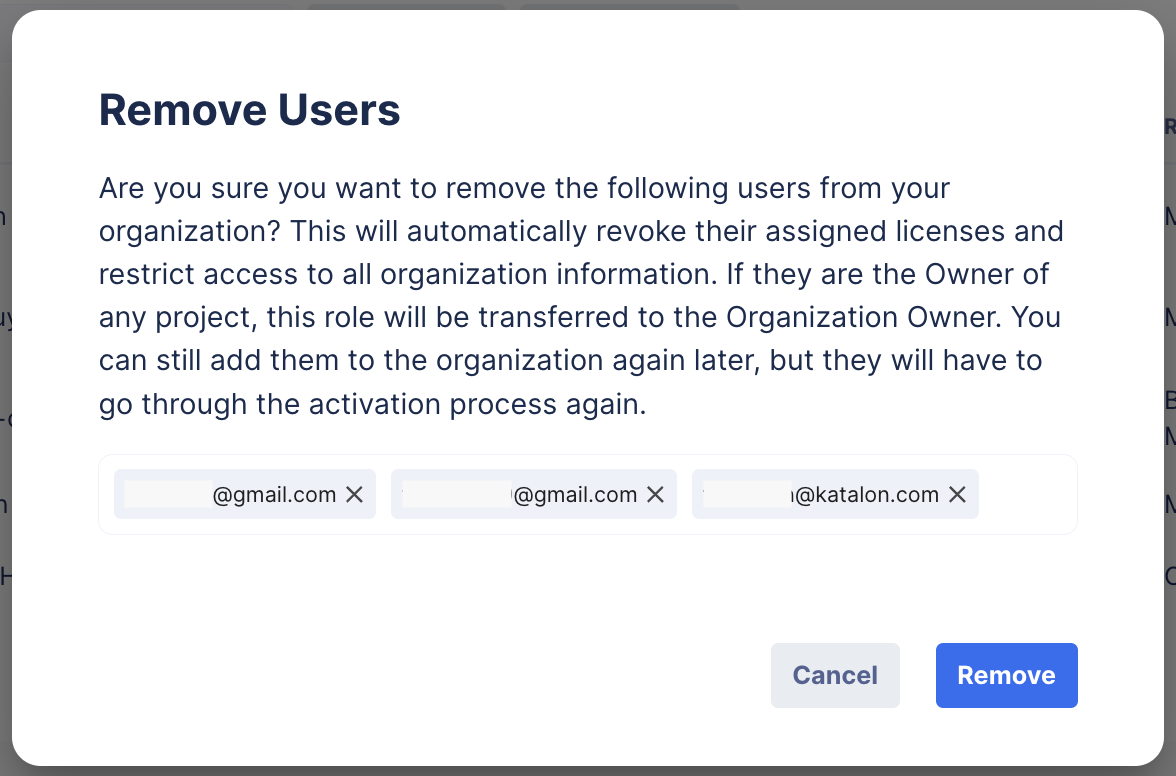Confirm removal with the blue Remove button
This screenshot has height=776, width=1176.
1006,675
